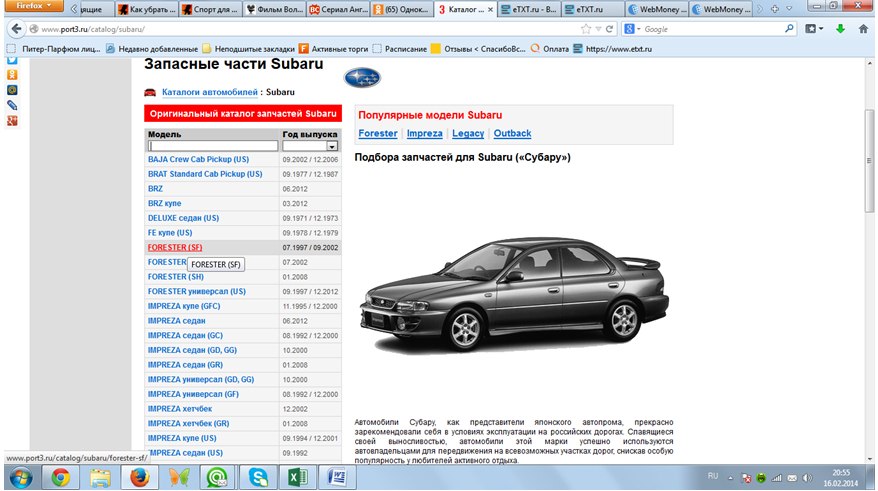The width and height of the screenshot is (878, 491).
Task: Click the volume speaker tray icon
Action: point(807,478)
